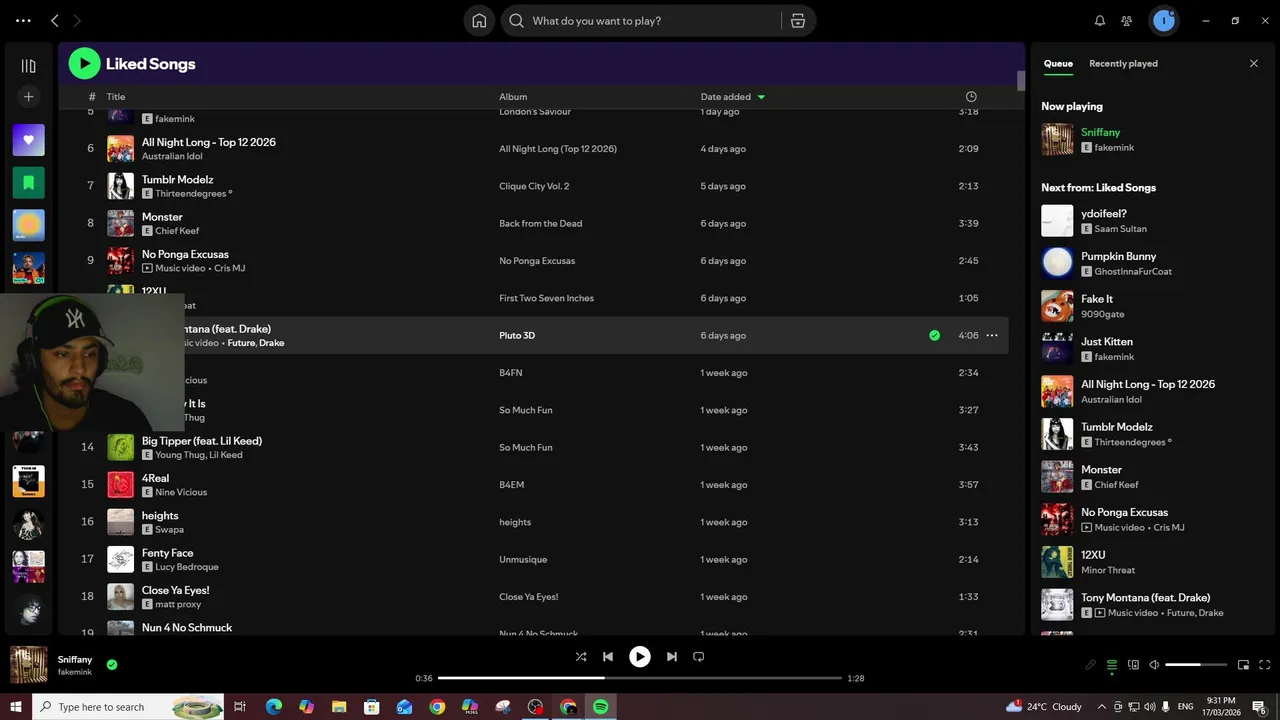Screen dimensions: 1280x720
Task: Open Liked Songs heart tile in sidebar
Action: (x=28, y=140)
